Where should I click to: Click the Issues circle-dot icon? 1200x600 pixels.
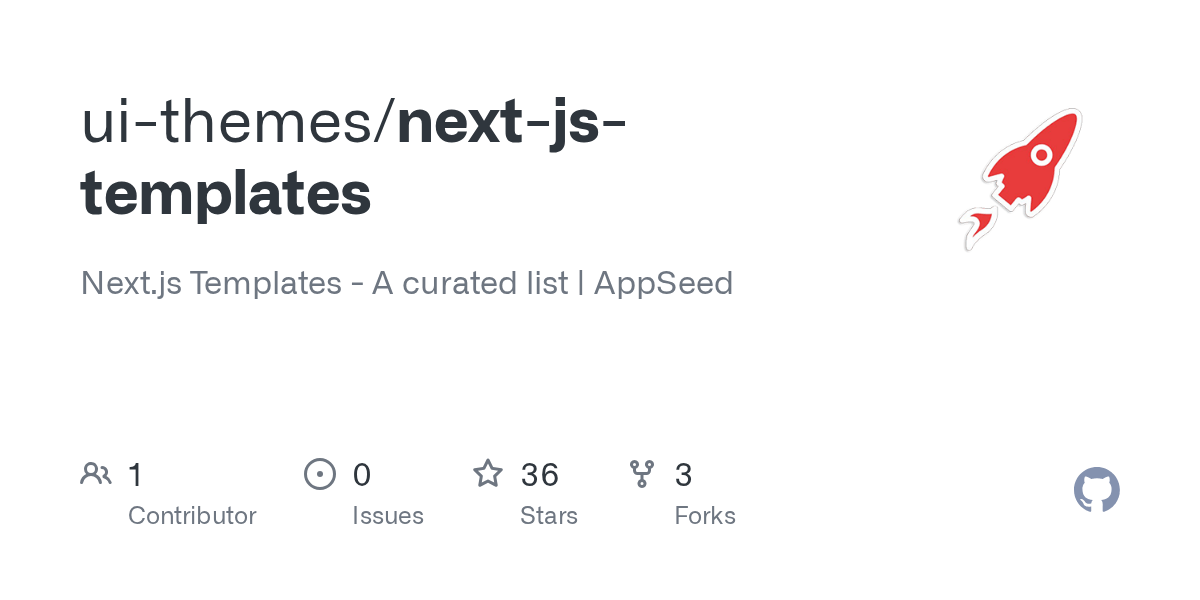(319, 474)
